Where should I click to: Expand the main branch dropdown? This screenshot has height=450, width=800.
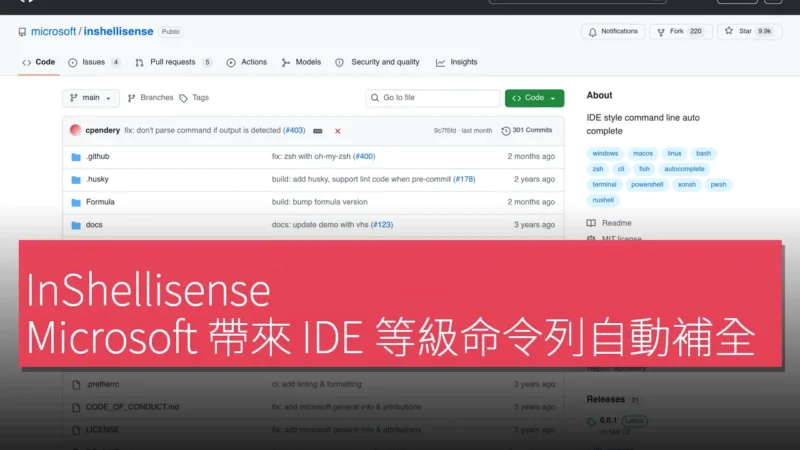[91, 98]
